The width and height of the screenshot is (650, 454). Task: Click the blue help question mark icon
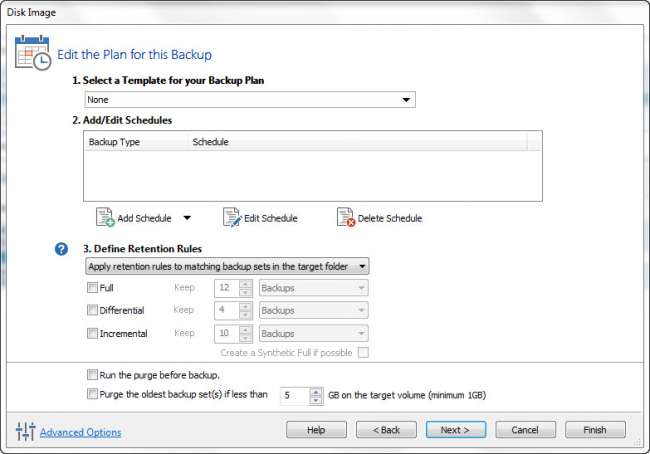click(62, 249)
